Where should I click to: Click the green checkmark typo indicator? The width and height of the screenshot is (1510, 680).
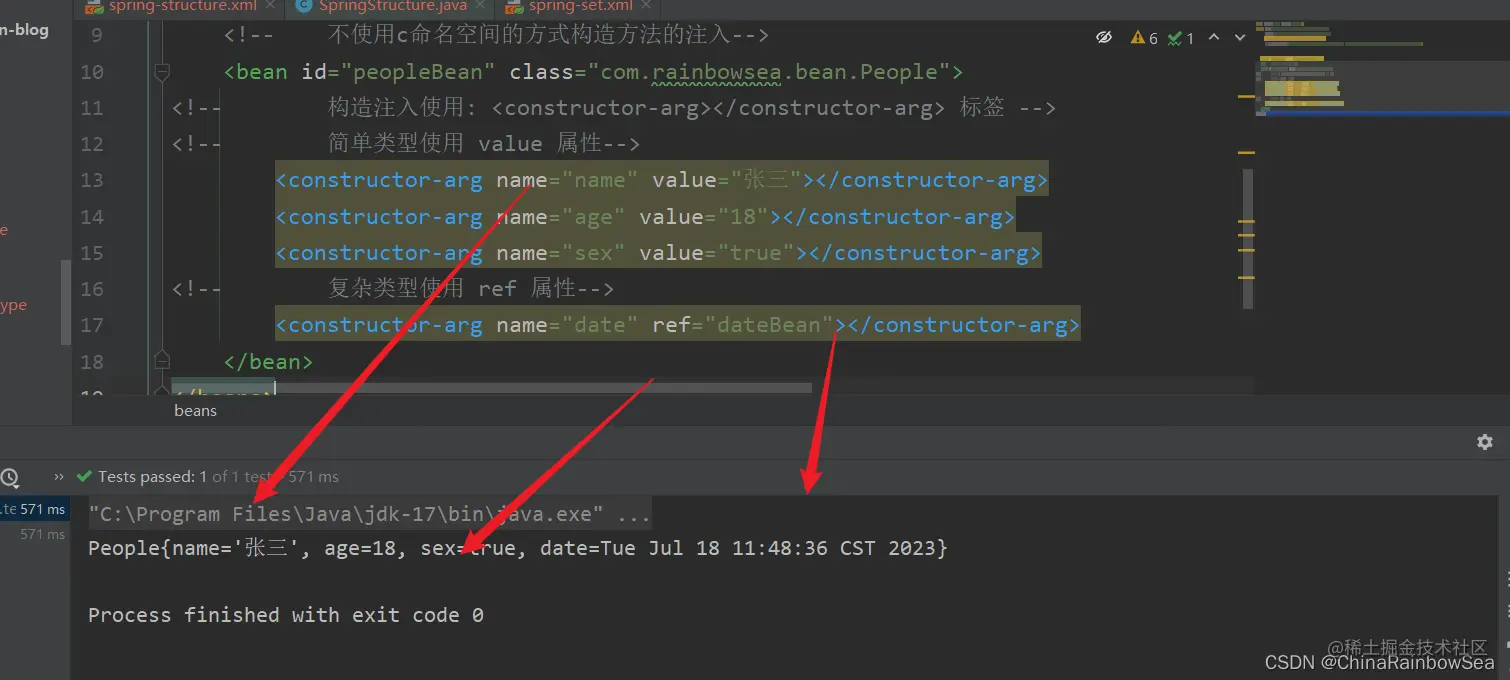coord(1181,38)
